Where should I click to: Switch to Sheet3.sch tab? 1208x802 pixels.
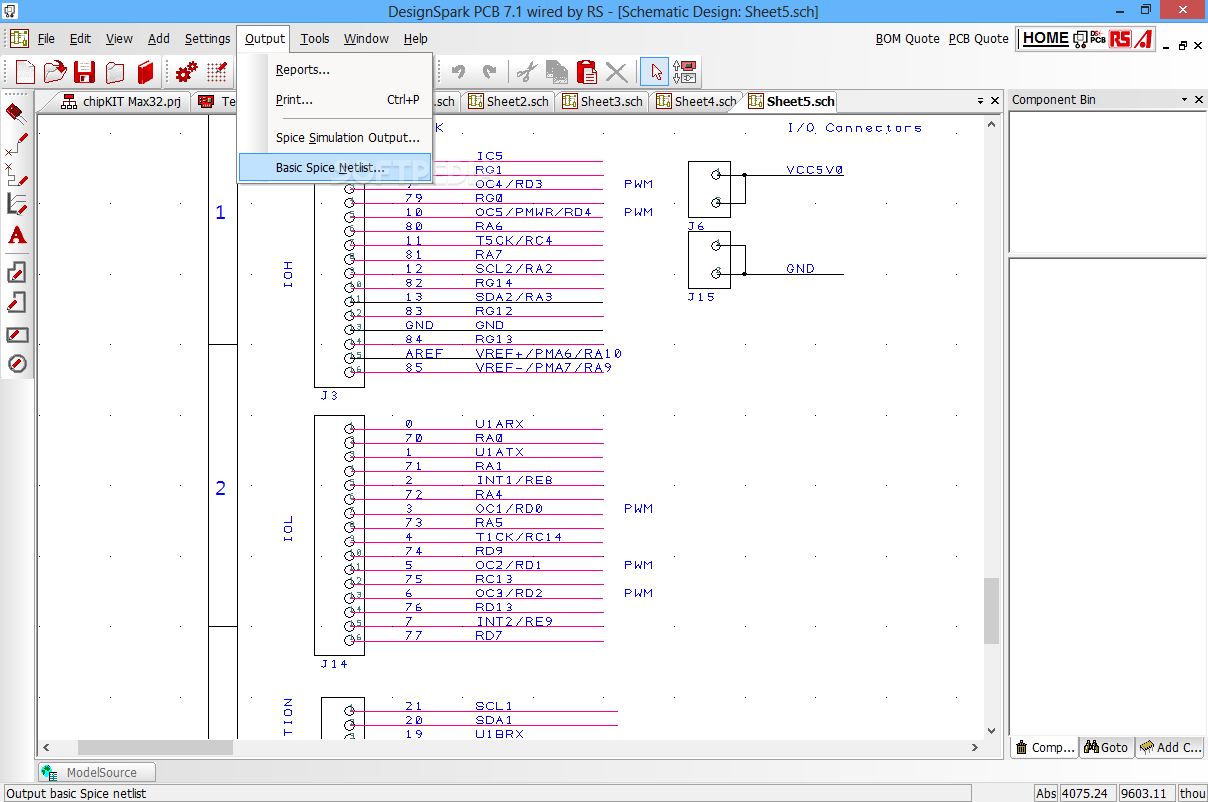pyautogui.click(x=603, y=102)
